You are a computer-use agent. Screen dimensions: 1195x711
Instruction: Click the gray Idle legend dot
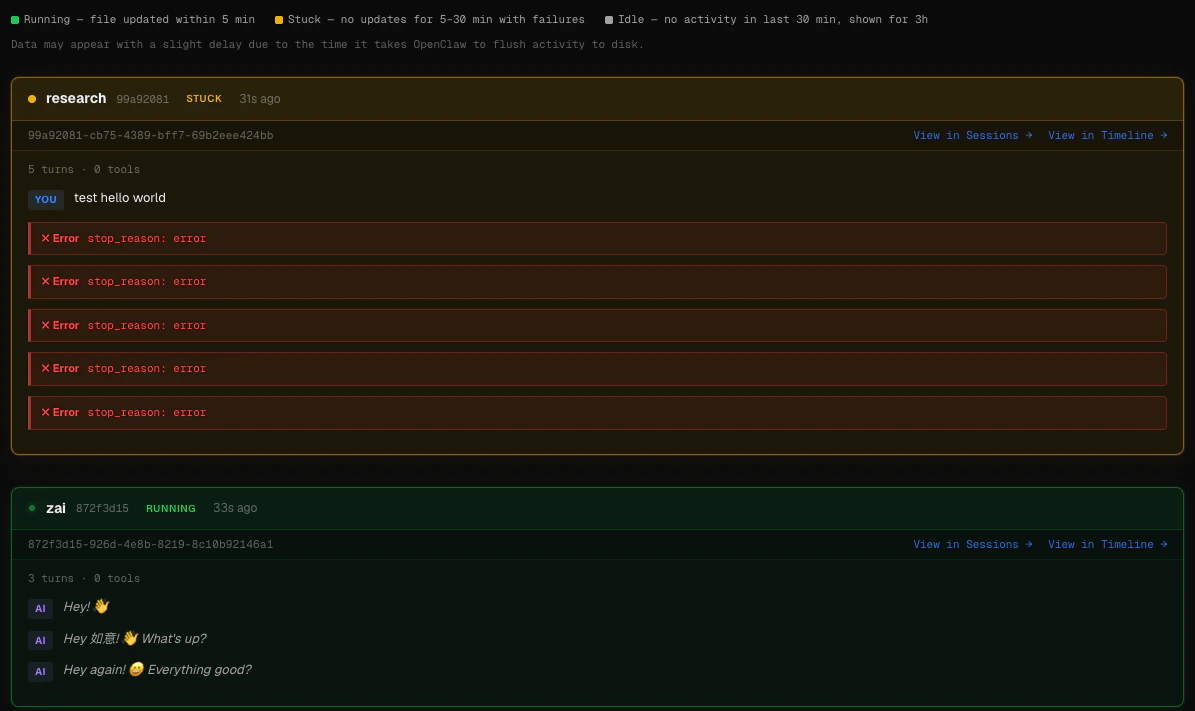point(609,19)
